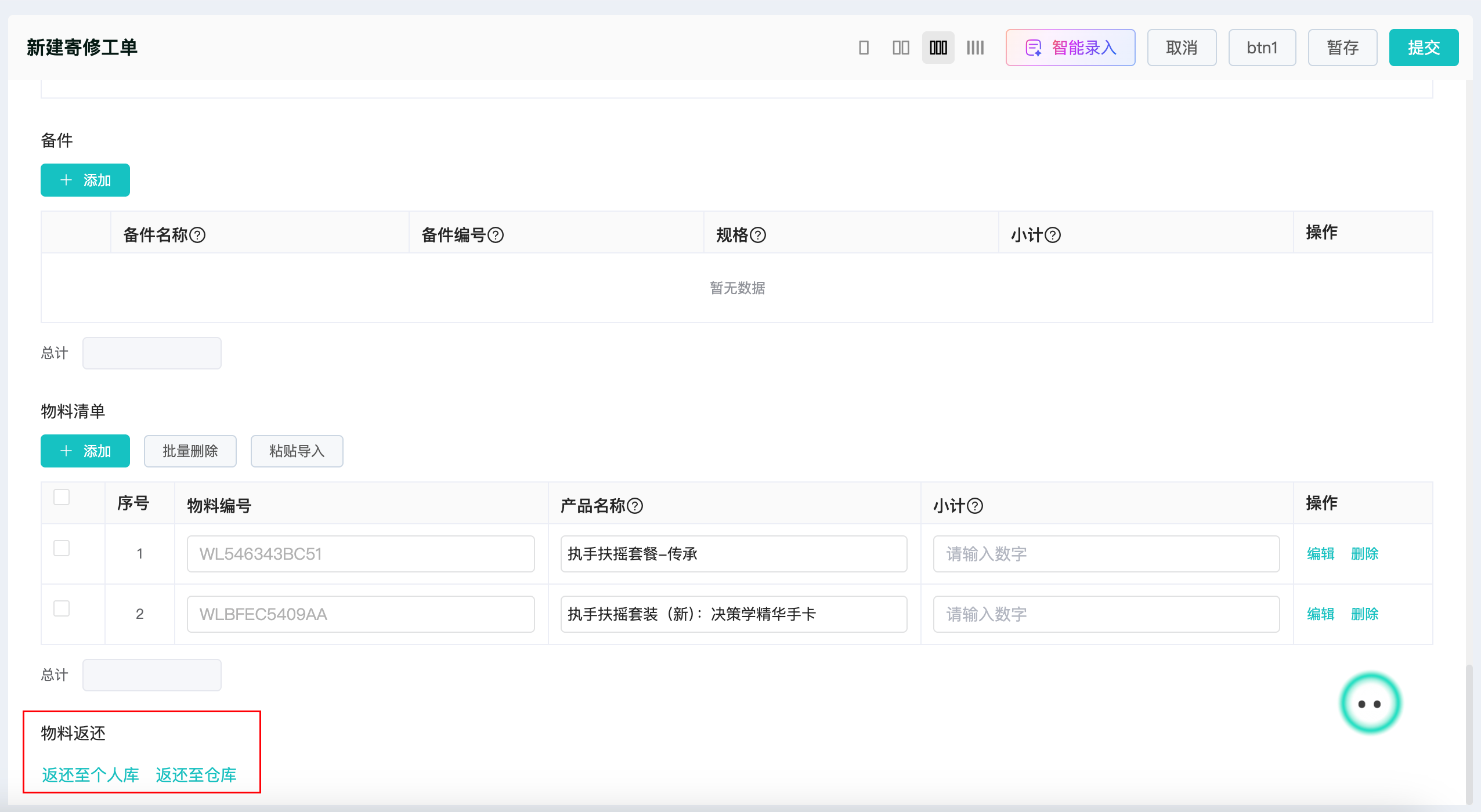Delete row 2 via 删除 link
This screenshot has width=1481, height=812.
tap(1365, 614)
